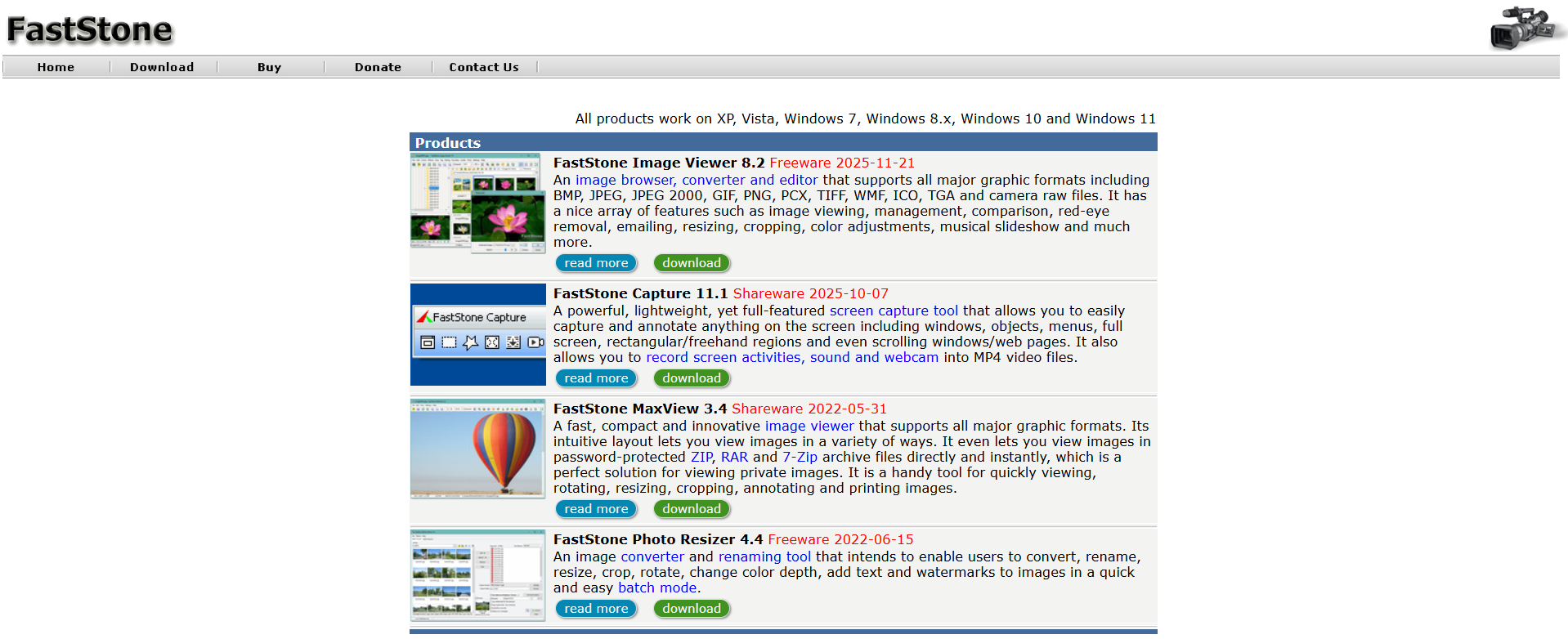Click the Photo Resizer screenshot thumbnail

pos(477,575)
